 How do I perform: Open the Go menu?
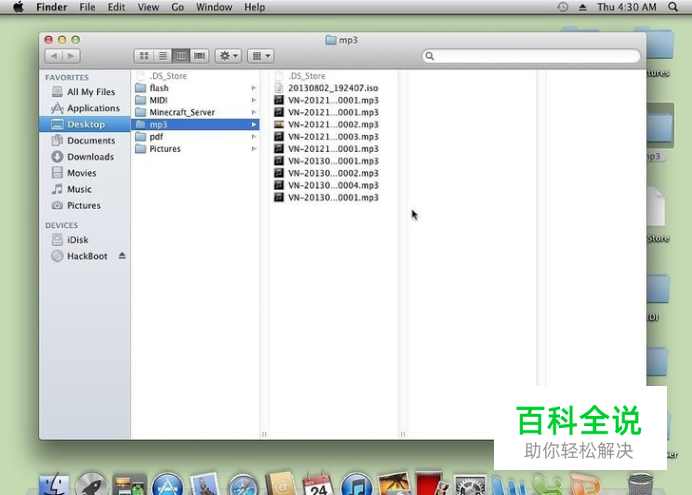pyautogui.click(x=177, y=7)
